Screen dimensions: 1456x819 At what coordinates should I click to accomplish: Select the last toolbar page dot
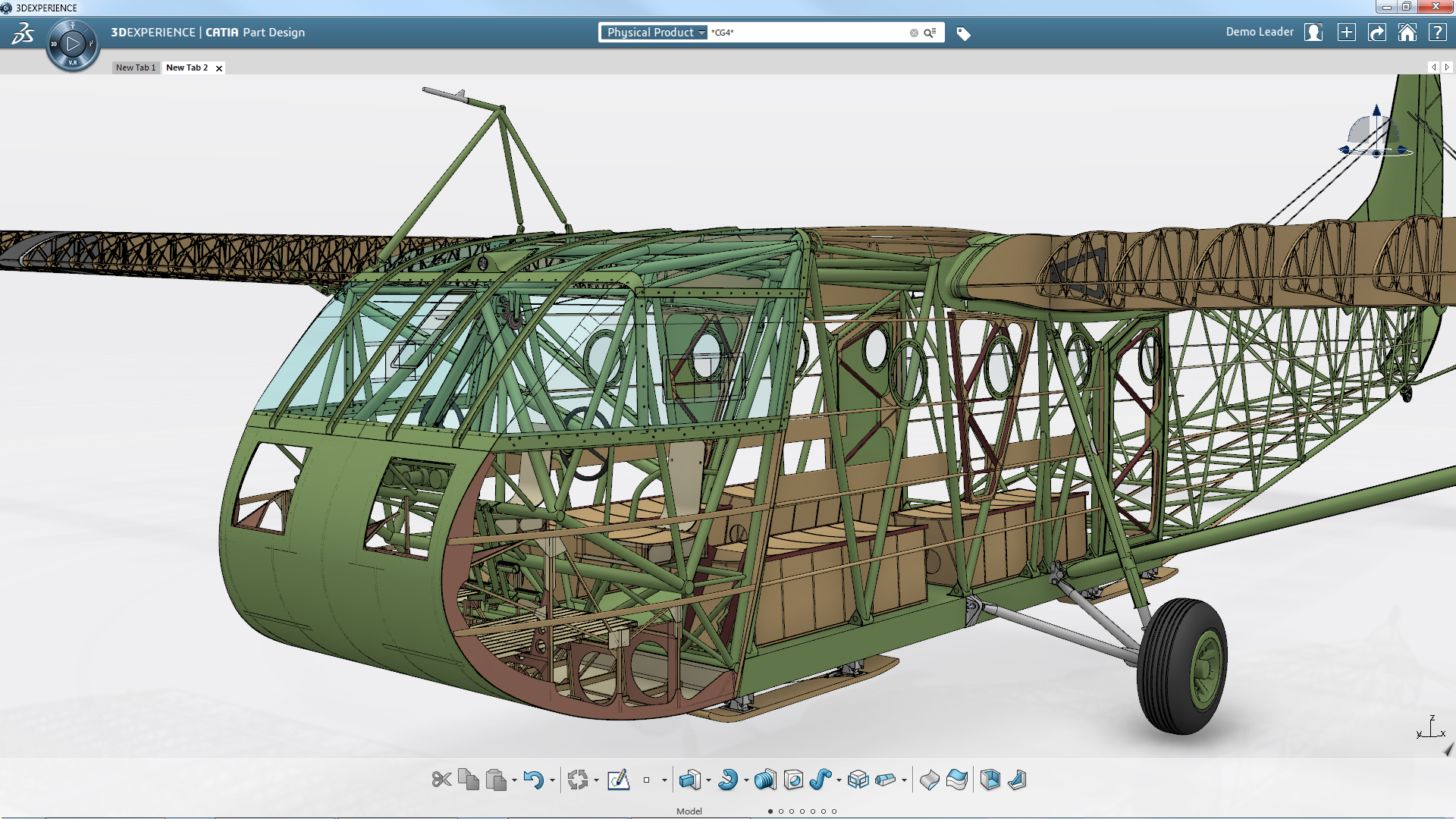(x=834, y=811)
